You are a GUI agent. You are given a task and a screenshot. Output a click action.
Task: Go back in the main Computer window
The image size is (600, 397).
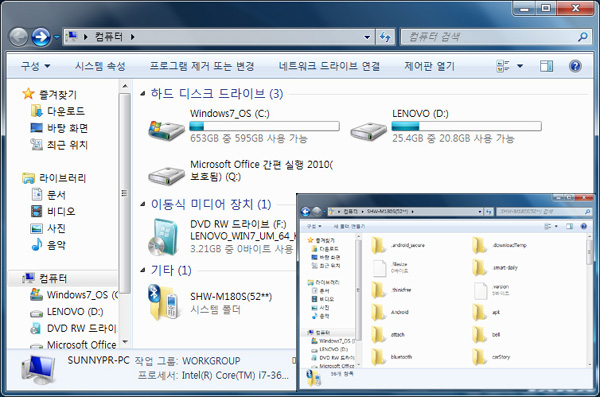(x=18, y=37)
